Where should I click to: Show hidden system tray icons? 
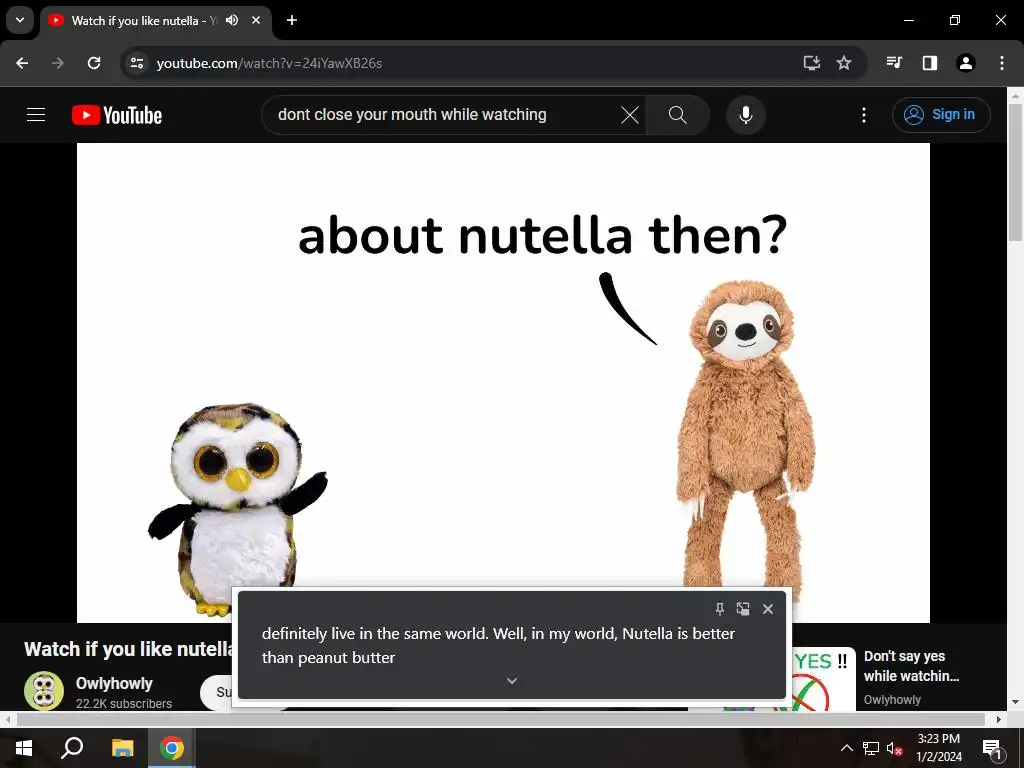846,748
